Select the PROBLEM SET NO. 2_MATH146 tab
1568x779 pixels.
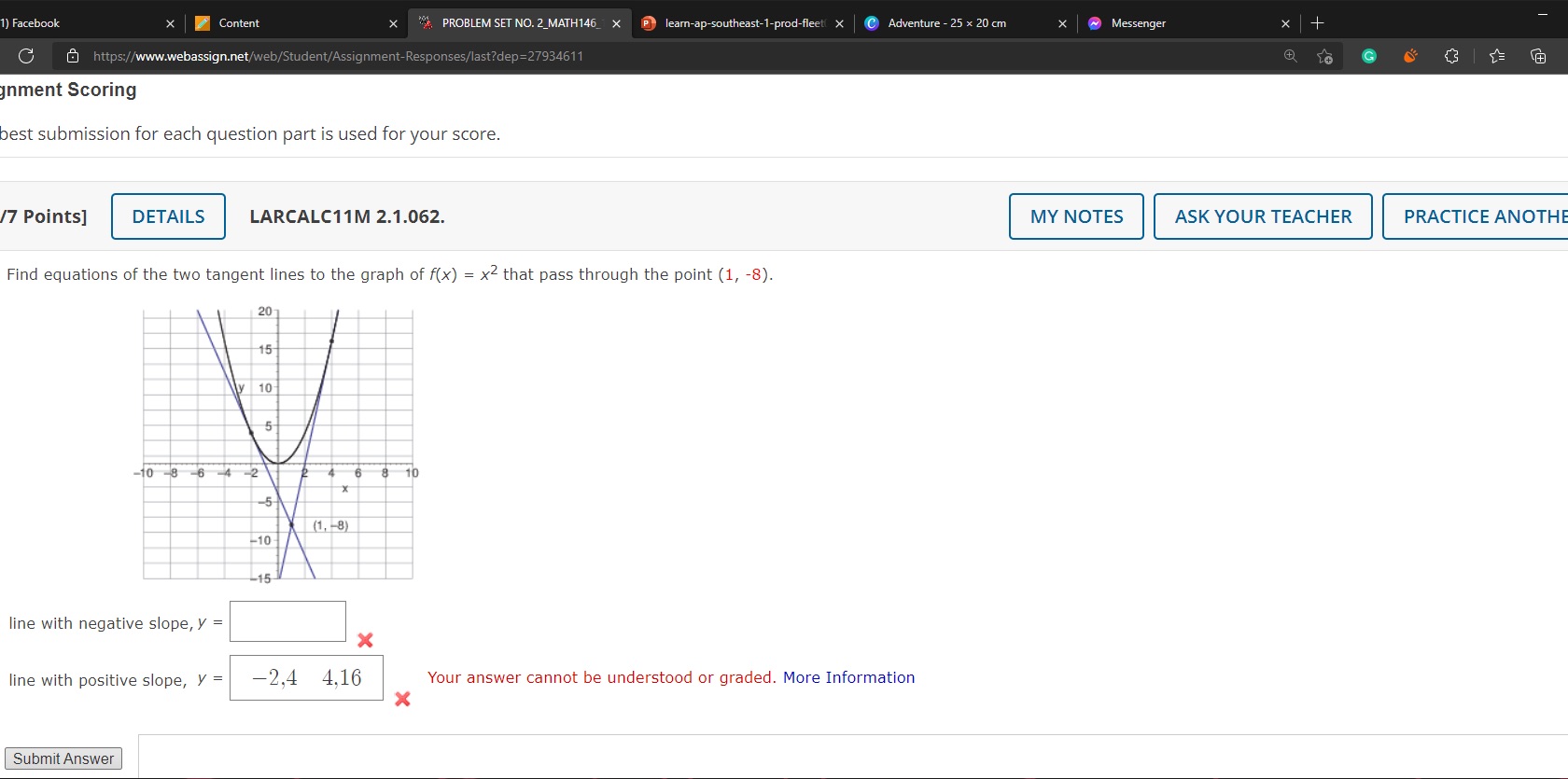click(x=520, y=23)
